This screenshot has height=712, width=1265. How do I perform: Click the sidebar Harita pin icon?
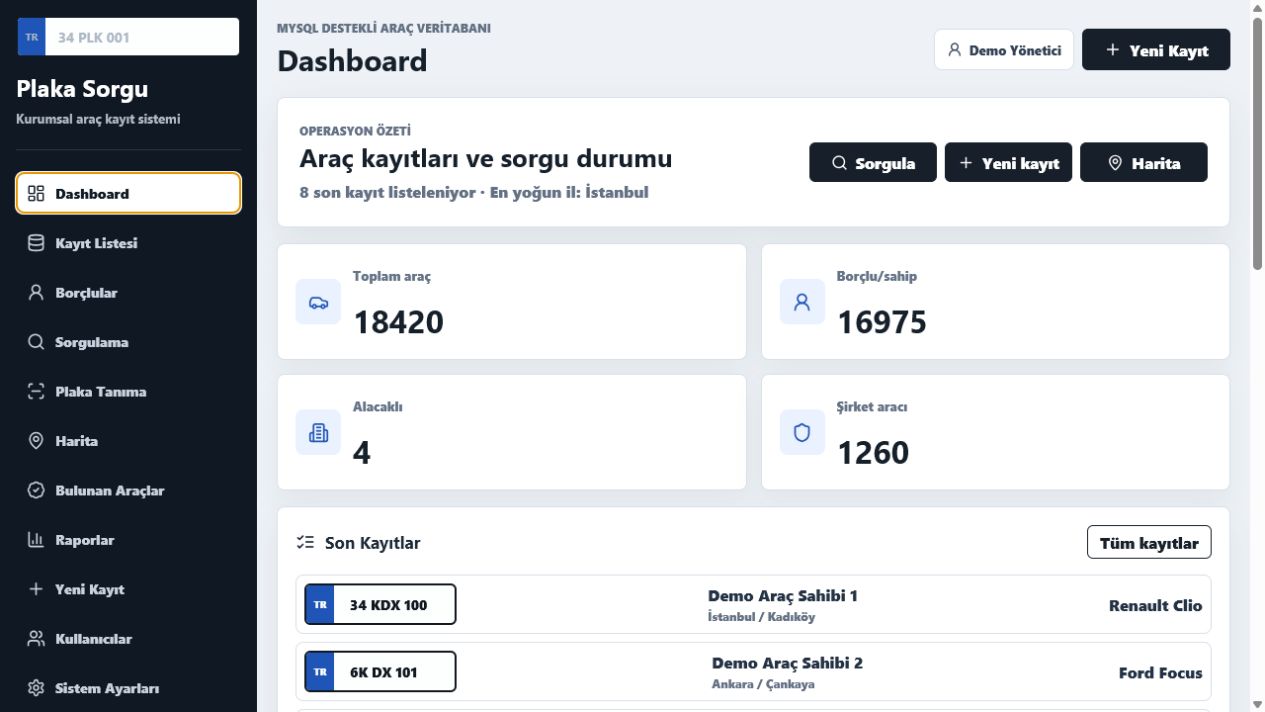(x=36, y=441)
